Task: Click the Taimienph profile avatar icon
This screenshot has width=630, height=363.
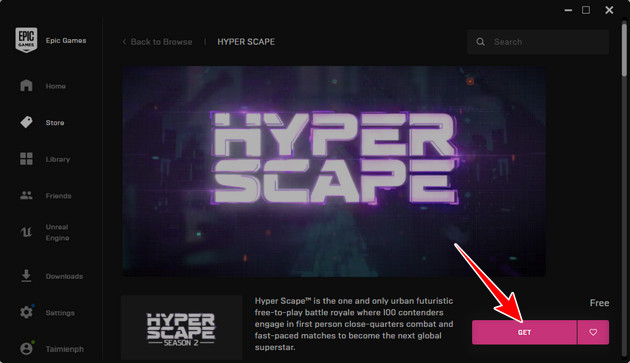Action: click(x=27, y=348)
